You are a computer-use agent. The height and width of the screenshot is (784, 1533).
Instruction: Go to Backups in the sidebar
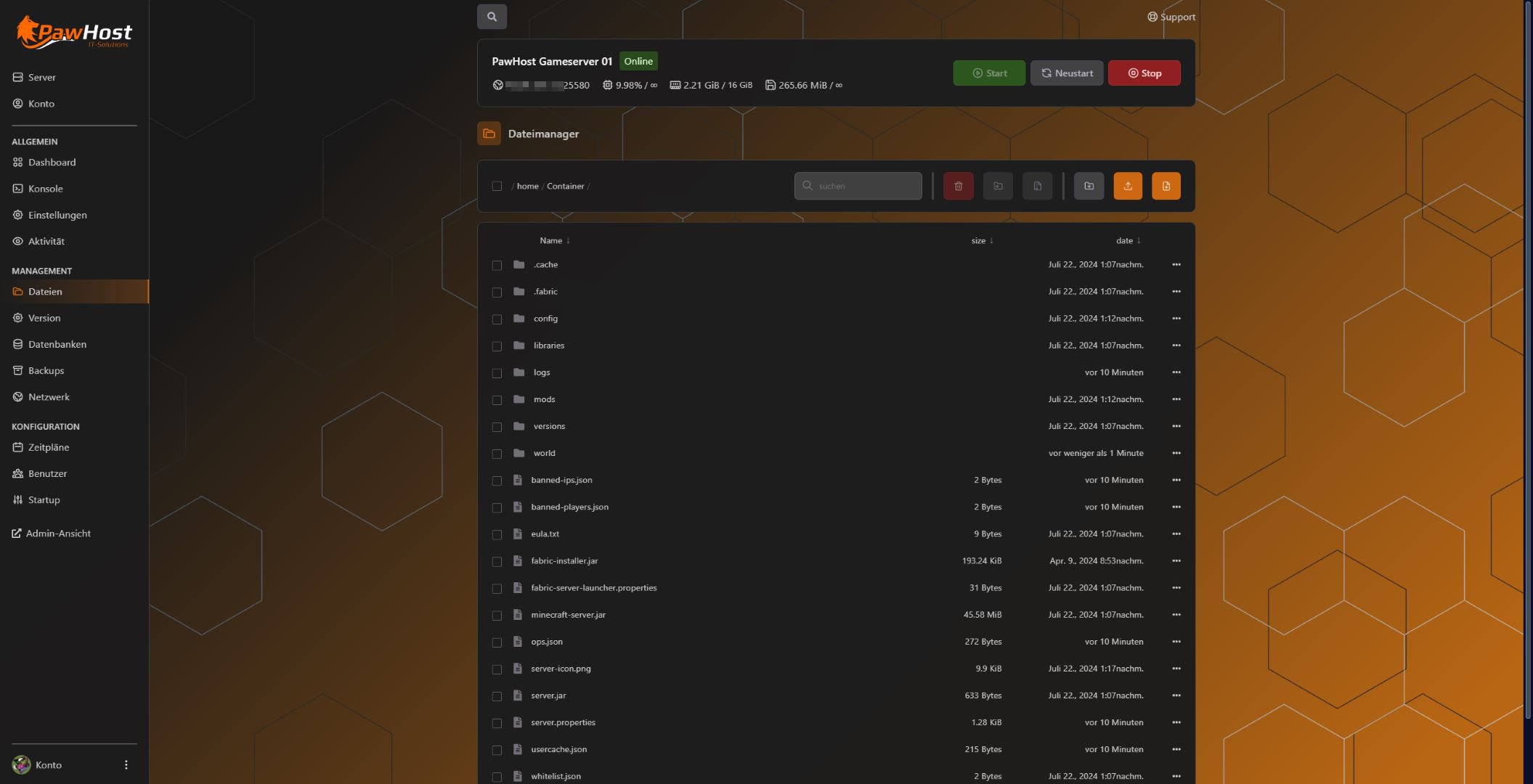click(46, 370)
